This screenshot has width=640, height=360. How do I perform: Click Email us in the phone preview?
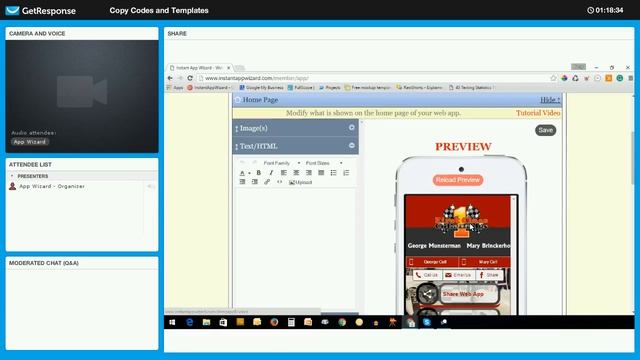[459, 275]
